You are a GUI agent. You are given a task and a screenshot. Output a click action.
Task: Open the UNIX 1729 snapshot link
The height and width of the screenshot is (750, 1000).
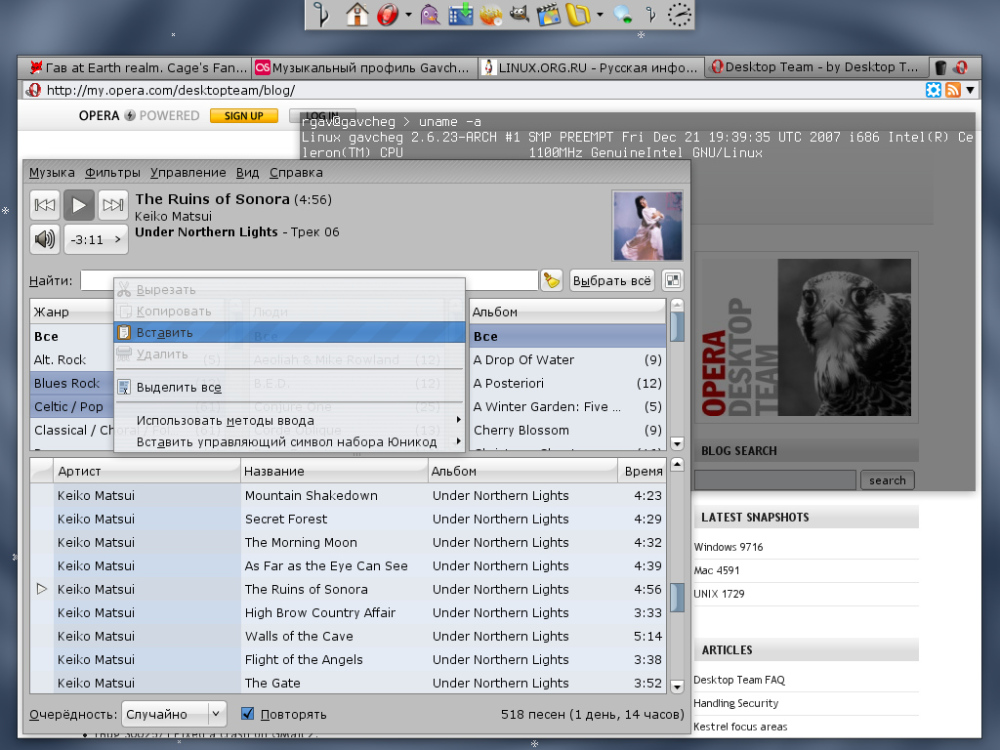coord(719,594)
